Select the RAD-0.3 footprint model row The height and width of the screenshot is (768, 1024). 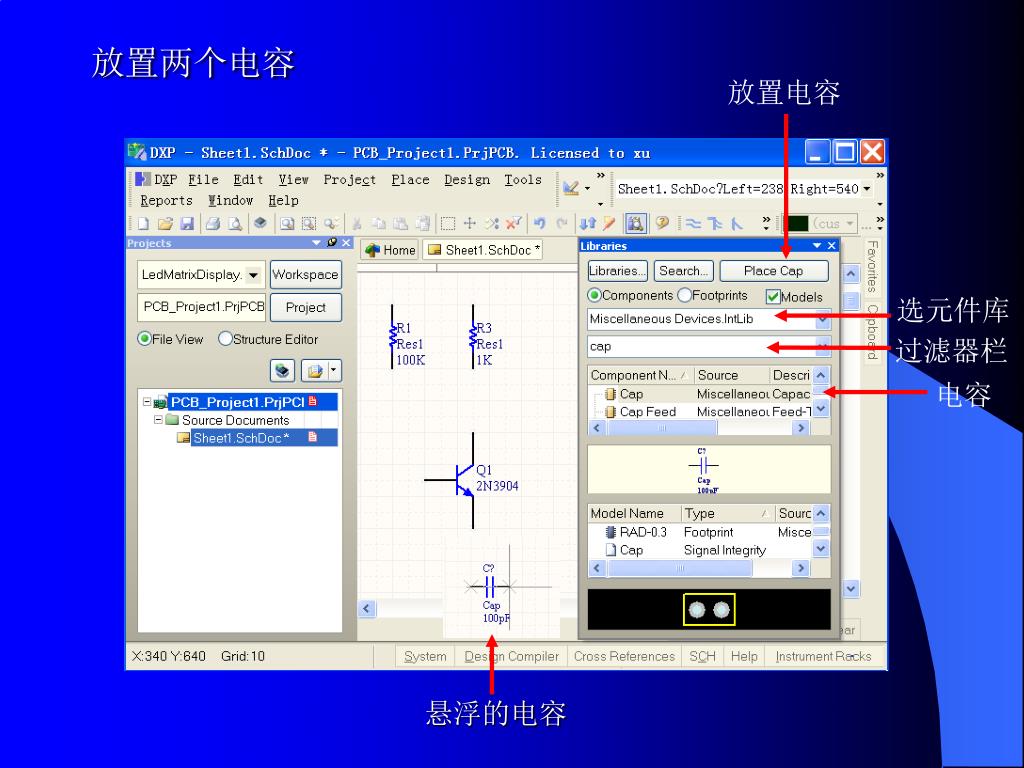[x=699, y=532]
